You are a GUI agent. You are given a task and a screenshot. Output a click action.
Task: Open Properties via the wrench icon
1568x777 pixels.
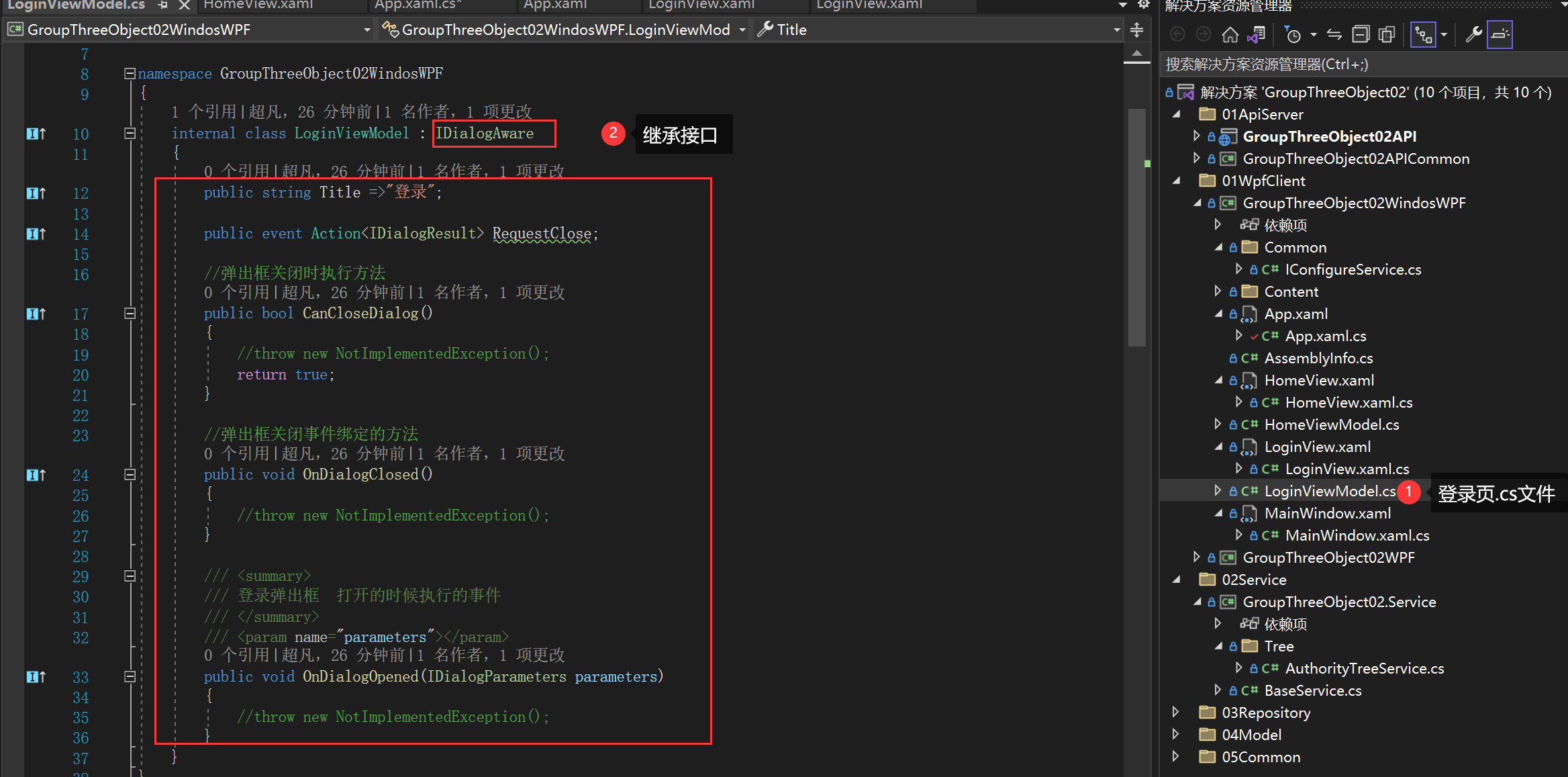1473,34
